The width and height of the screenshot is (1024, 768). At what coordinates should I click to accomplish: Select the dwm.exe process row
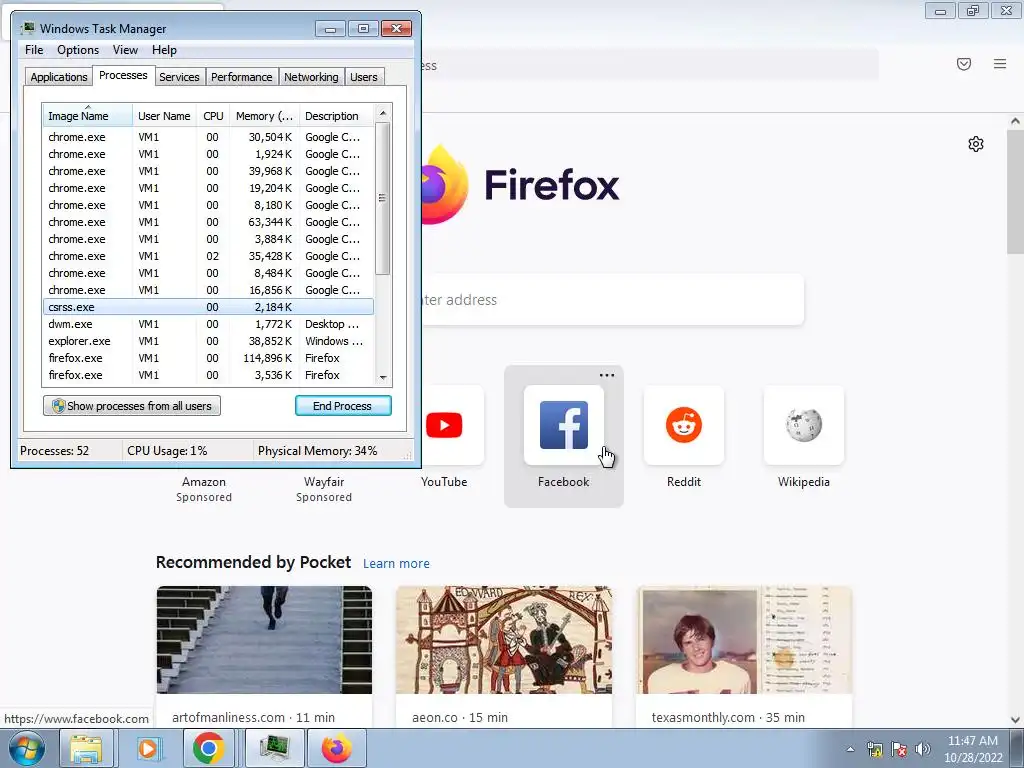[x=208, y=324]
